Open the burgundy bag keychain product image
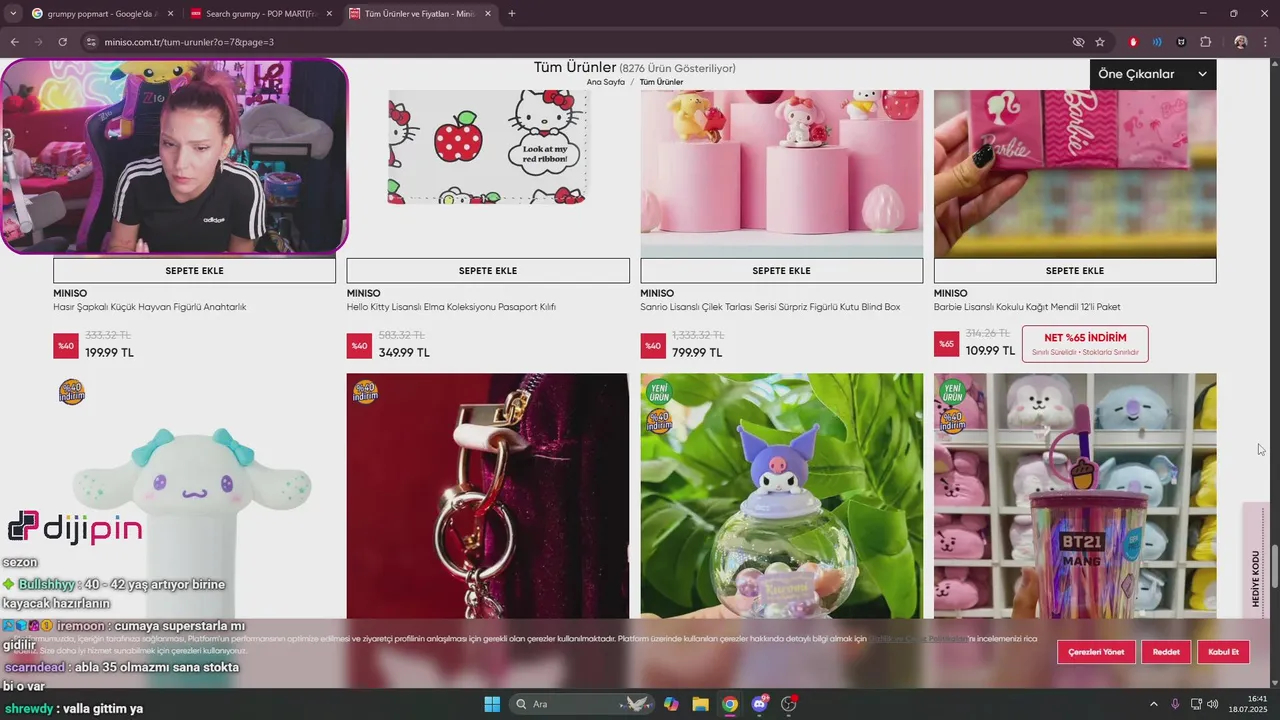The width and height of the screenshot is (1280, 720). coord(488,496)
